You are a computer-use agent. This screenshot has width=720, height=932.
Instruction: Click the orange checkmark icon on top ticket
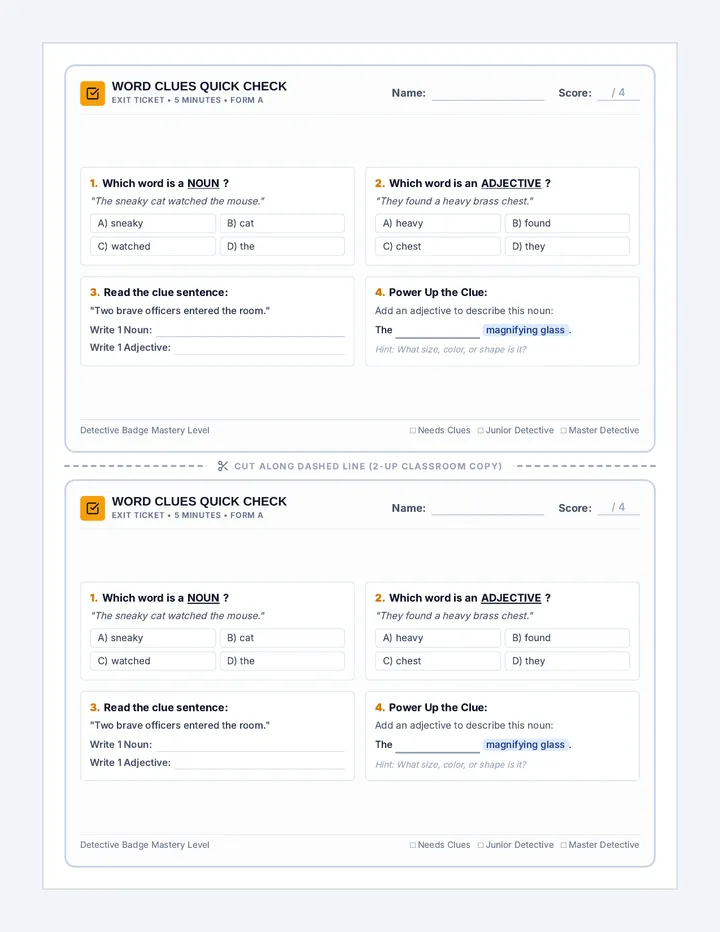93,93
